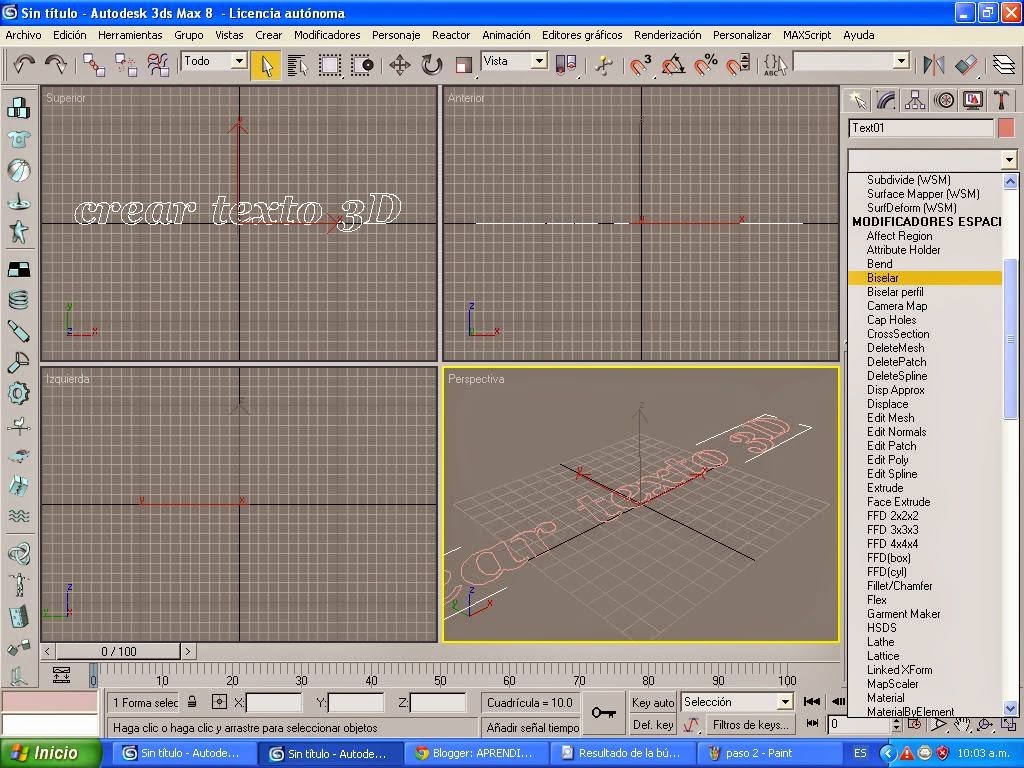Click the Text01 object name field
Viewport: 1024px width, 768px height.
click(x=920, y=128)
